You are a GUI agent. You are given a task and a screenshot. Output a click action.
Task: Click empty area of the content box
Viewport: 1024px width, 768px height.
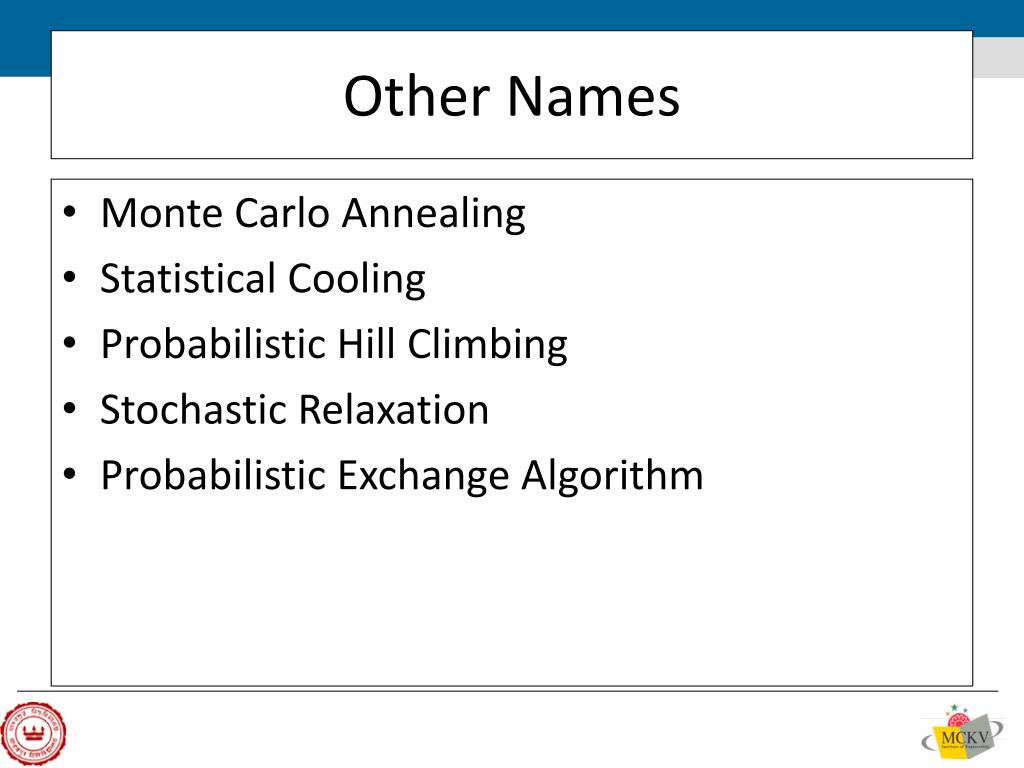511,594
